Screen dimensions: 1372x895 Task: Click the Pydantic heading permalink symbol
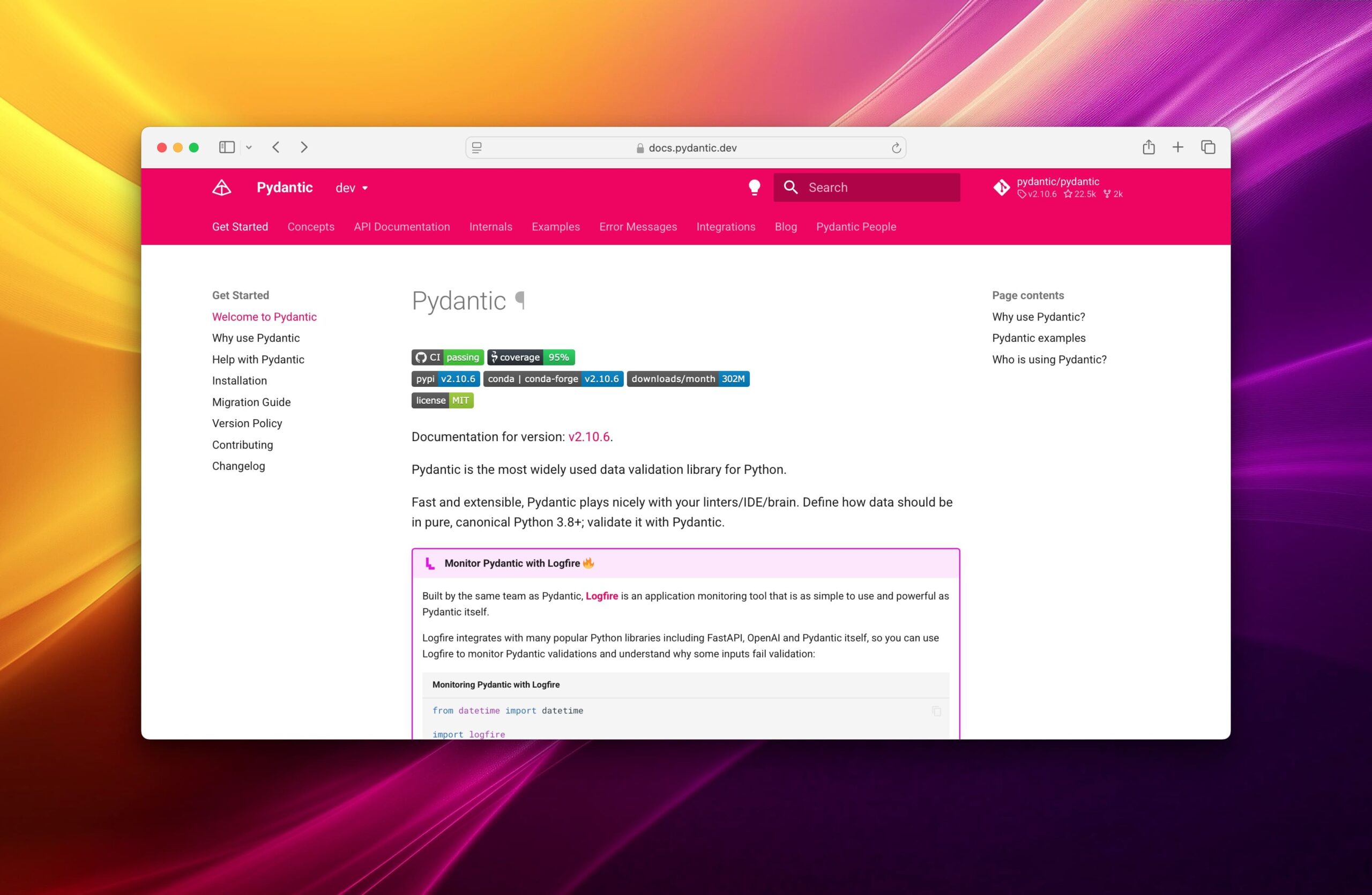520,300
